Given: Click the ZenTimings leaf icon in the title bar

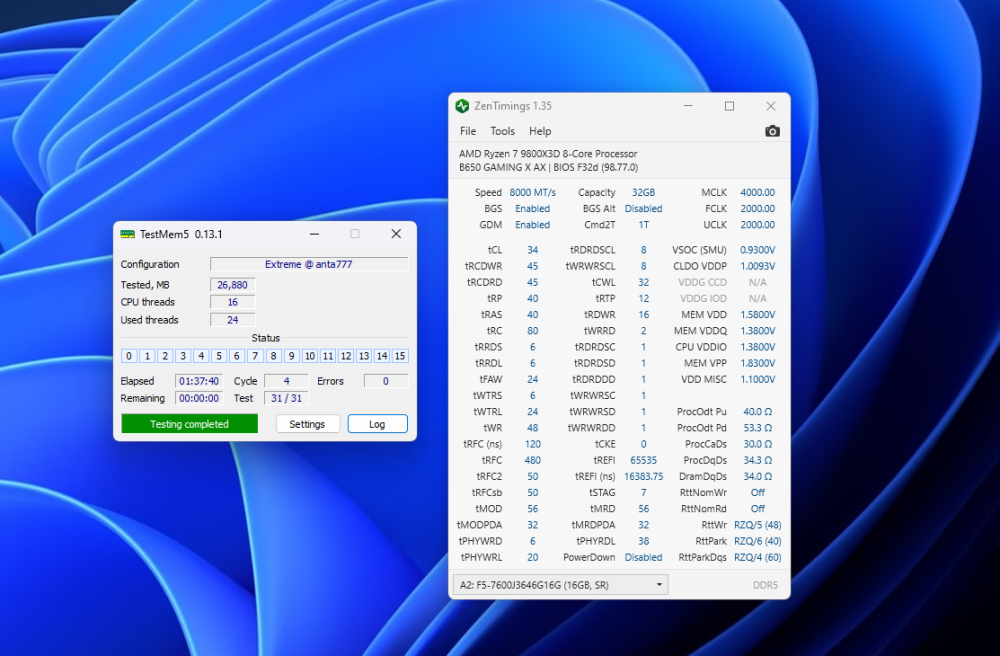Looking at the screenshot, I should (x=461, y=105).
